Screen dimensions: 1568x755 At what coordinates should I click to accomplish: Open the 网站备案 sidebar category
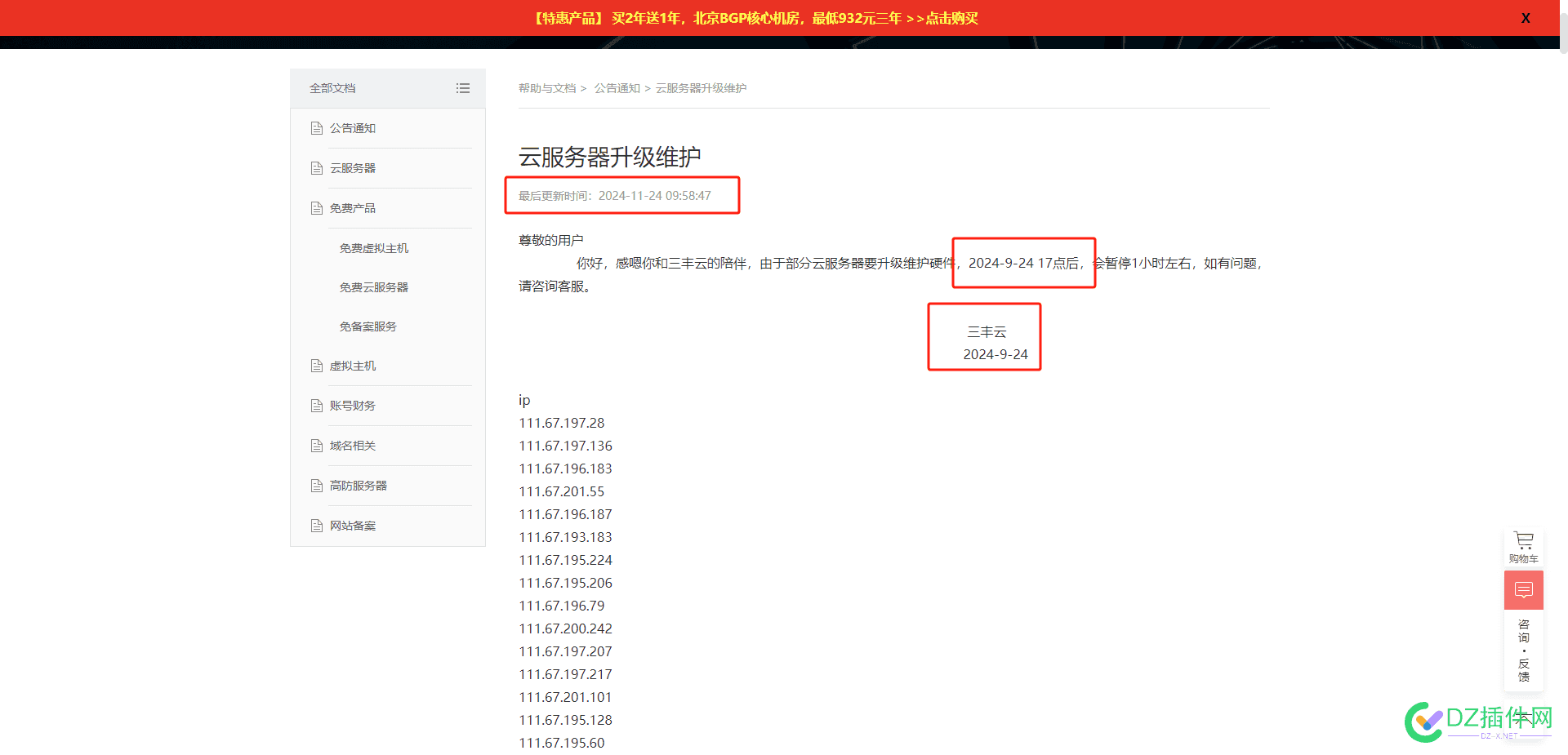pyautogui.click(x=353, y=526)
